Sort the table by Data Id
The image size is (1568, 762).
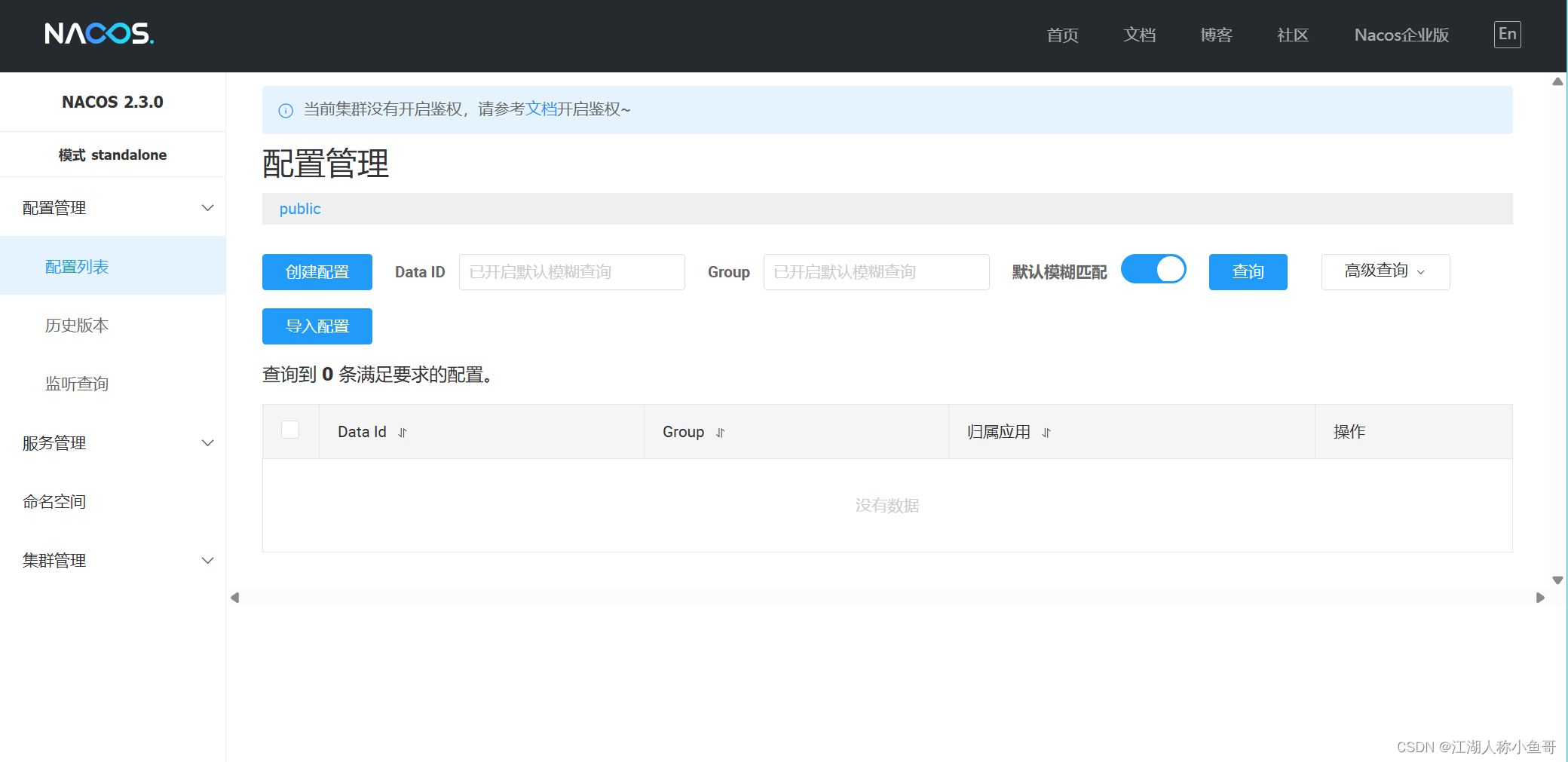403,433
